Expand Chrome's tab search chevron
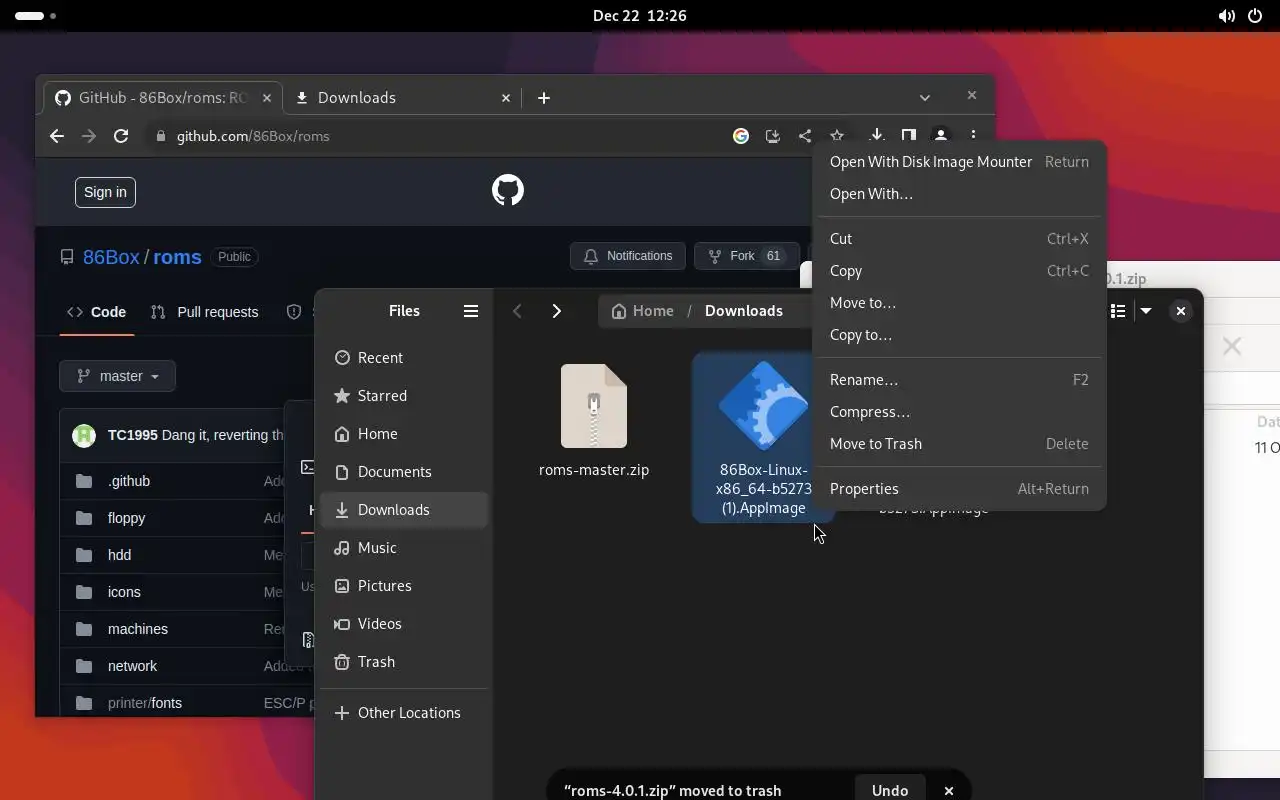The image size is (1280, 800). coord(925,97)
